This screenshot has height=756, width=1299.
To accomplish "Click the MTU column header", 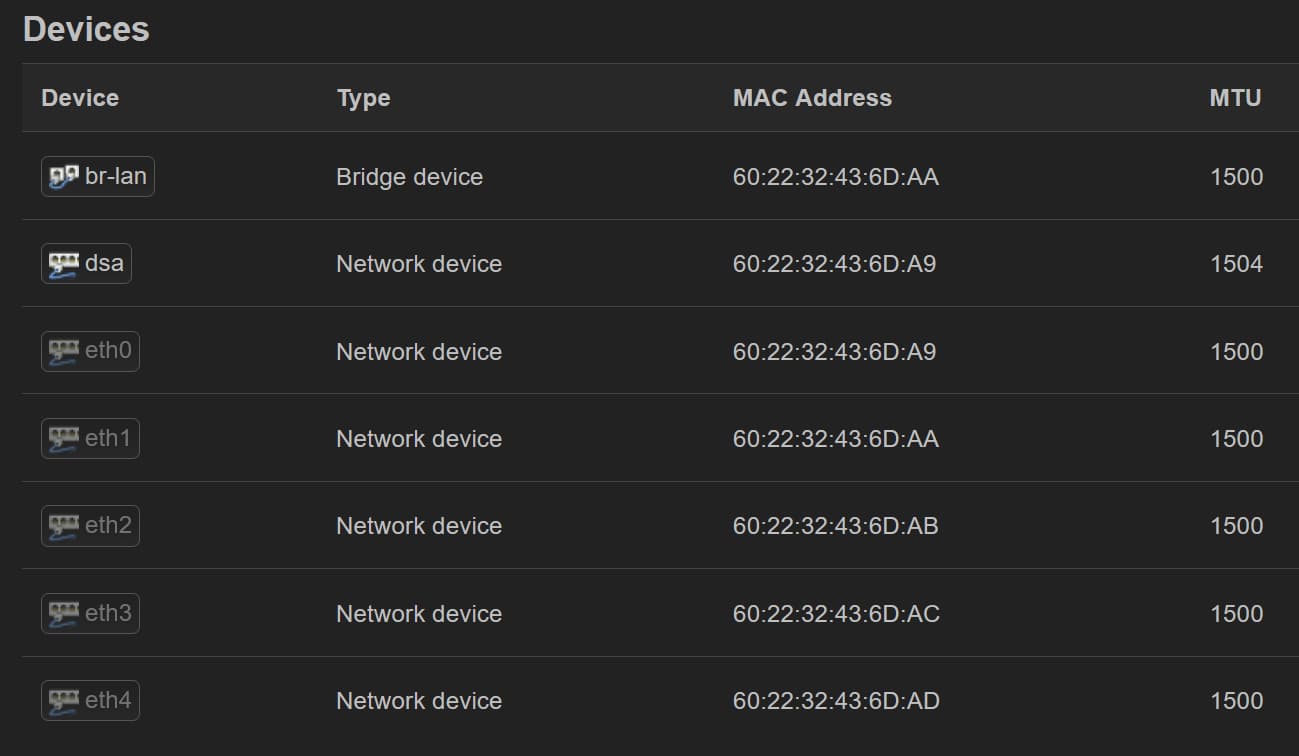I will pyautogui.click(x=1234, y=98).
